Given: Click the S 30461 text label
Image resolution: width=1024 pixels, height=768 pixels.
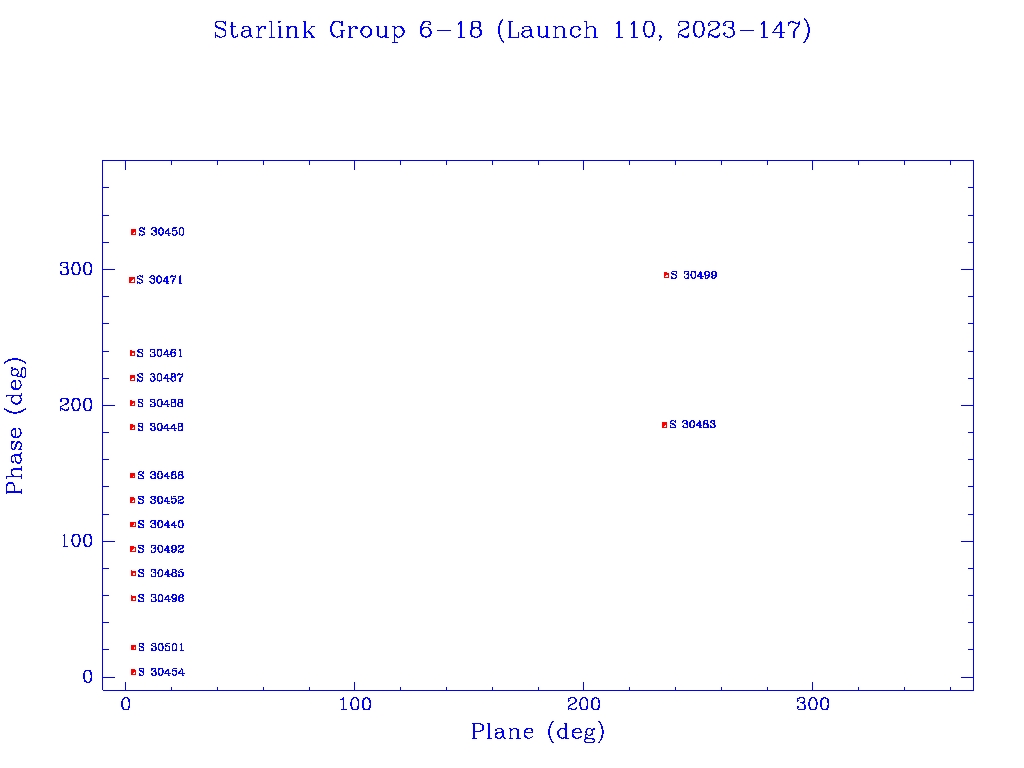Looking at the screenshot, I should coord(160,353).
